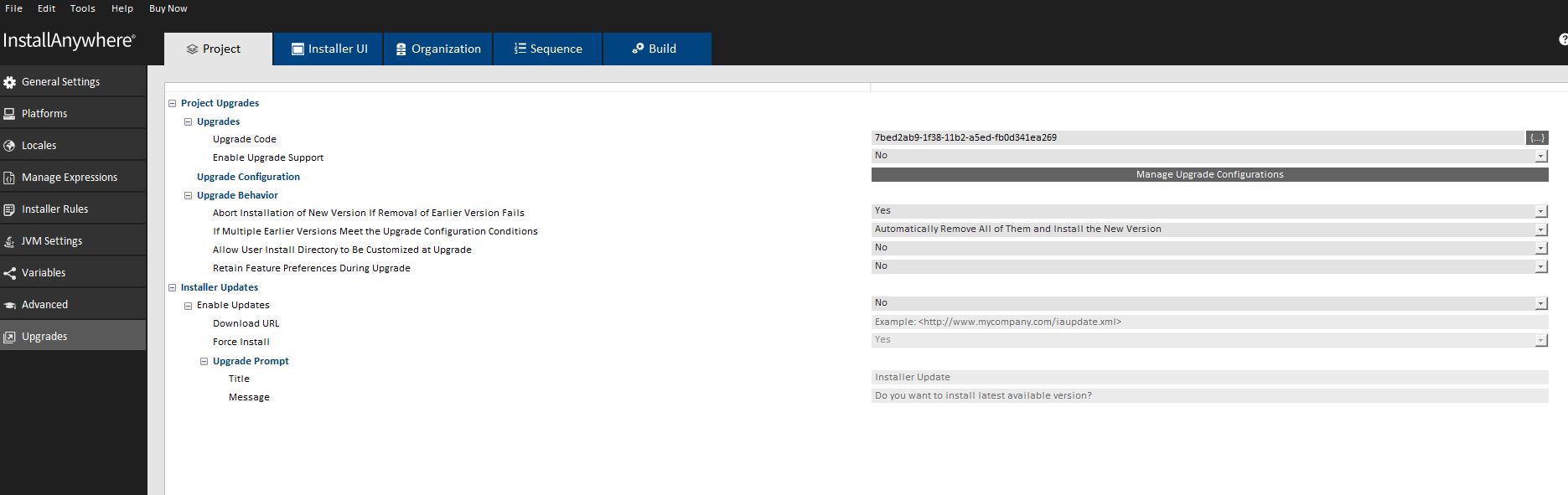Click the Variables share-style icon
1568x495 pixels.
(x=10, y=273)
